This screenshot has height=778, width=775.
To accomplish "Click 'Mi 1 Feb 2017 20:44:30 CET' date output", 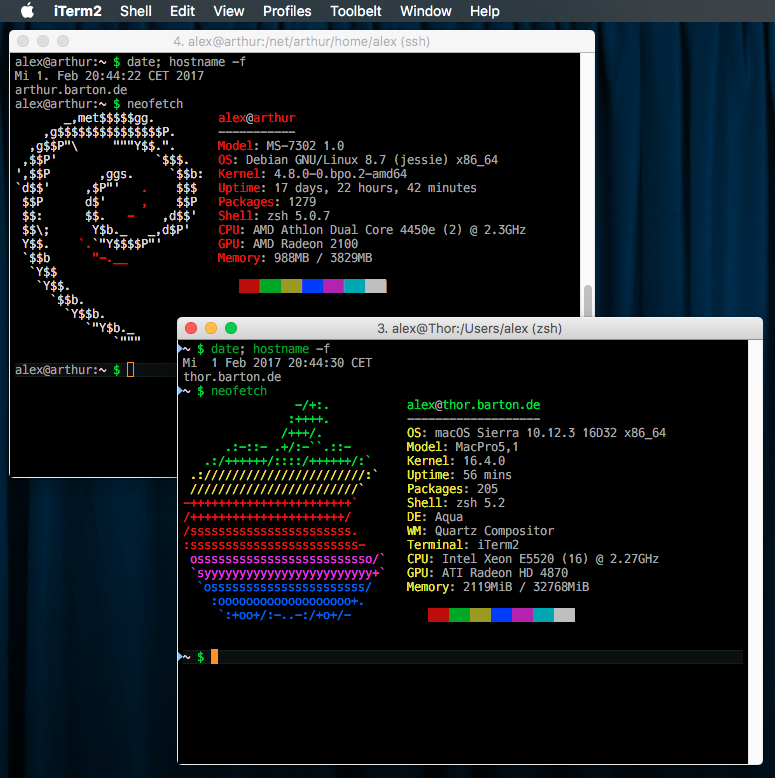I will pyautogui.click(x=277, y=363).
